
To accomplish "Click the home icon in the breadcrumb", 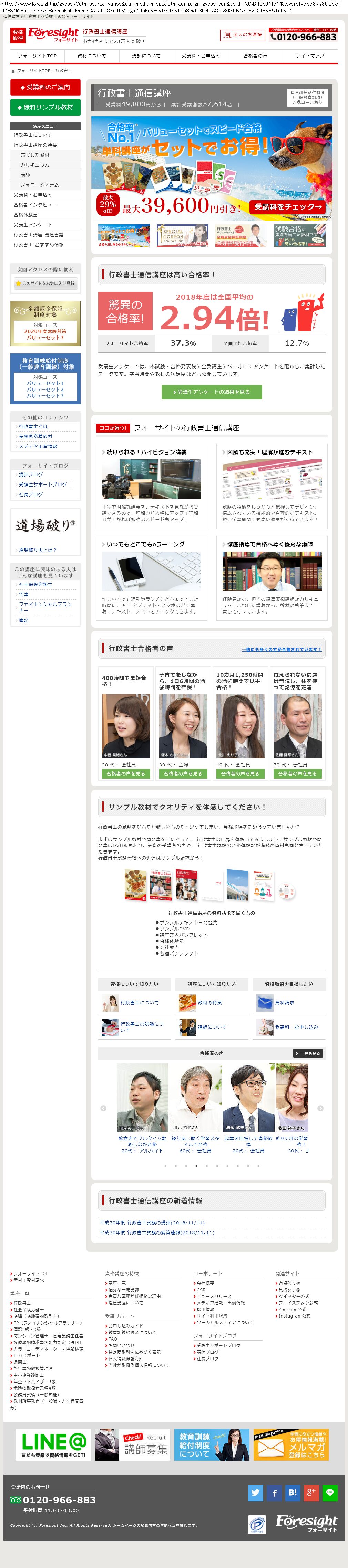I will tap(13, 71).
